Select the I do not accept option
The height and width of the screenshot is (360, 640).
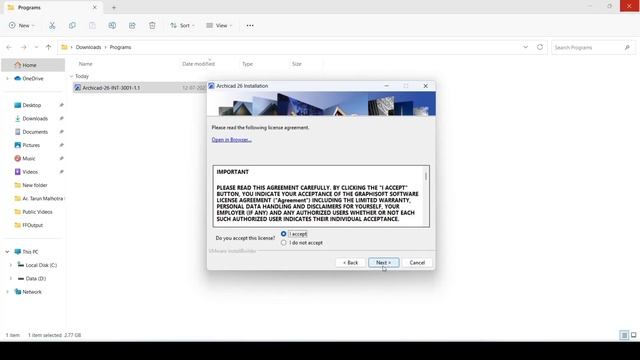click(284, 243)
